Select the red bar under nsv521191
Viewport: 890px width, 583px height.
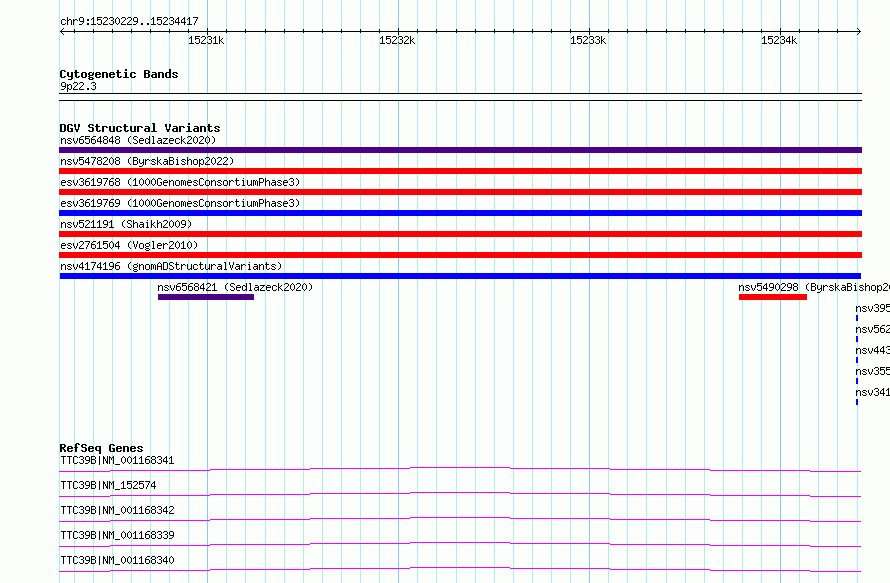(460, 234)
